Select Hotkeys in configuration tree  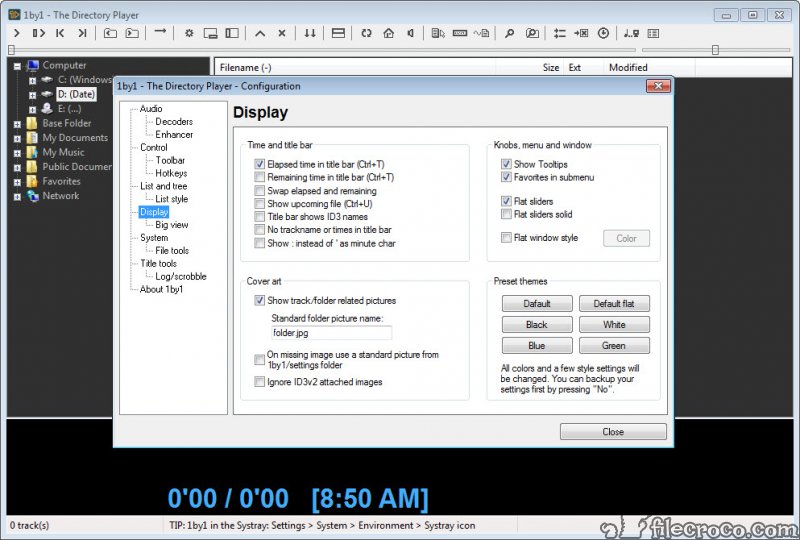pos(171,173)
